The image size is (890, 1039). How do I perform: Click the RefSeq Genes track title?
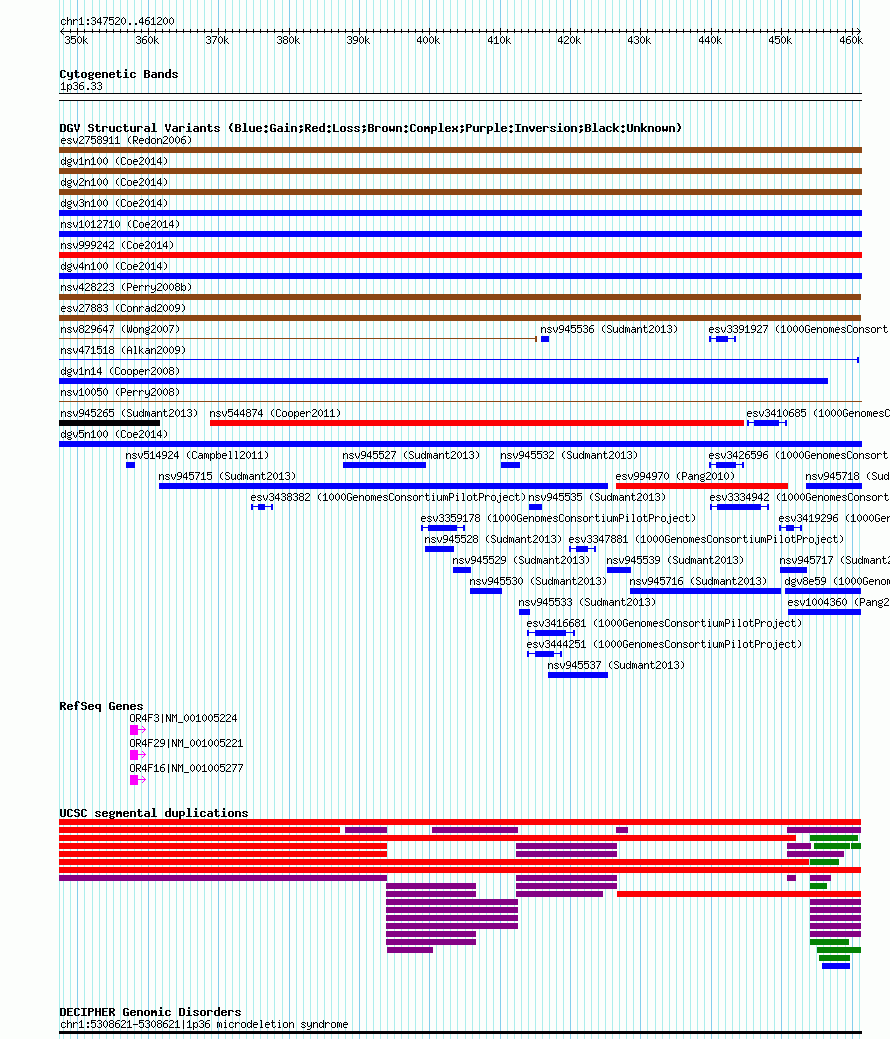(x=101, y=706)
